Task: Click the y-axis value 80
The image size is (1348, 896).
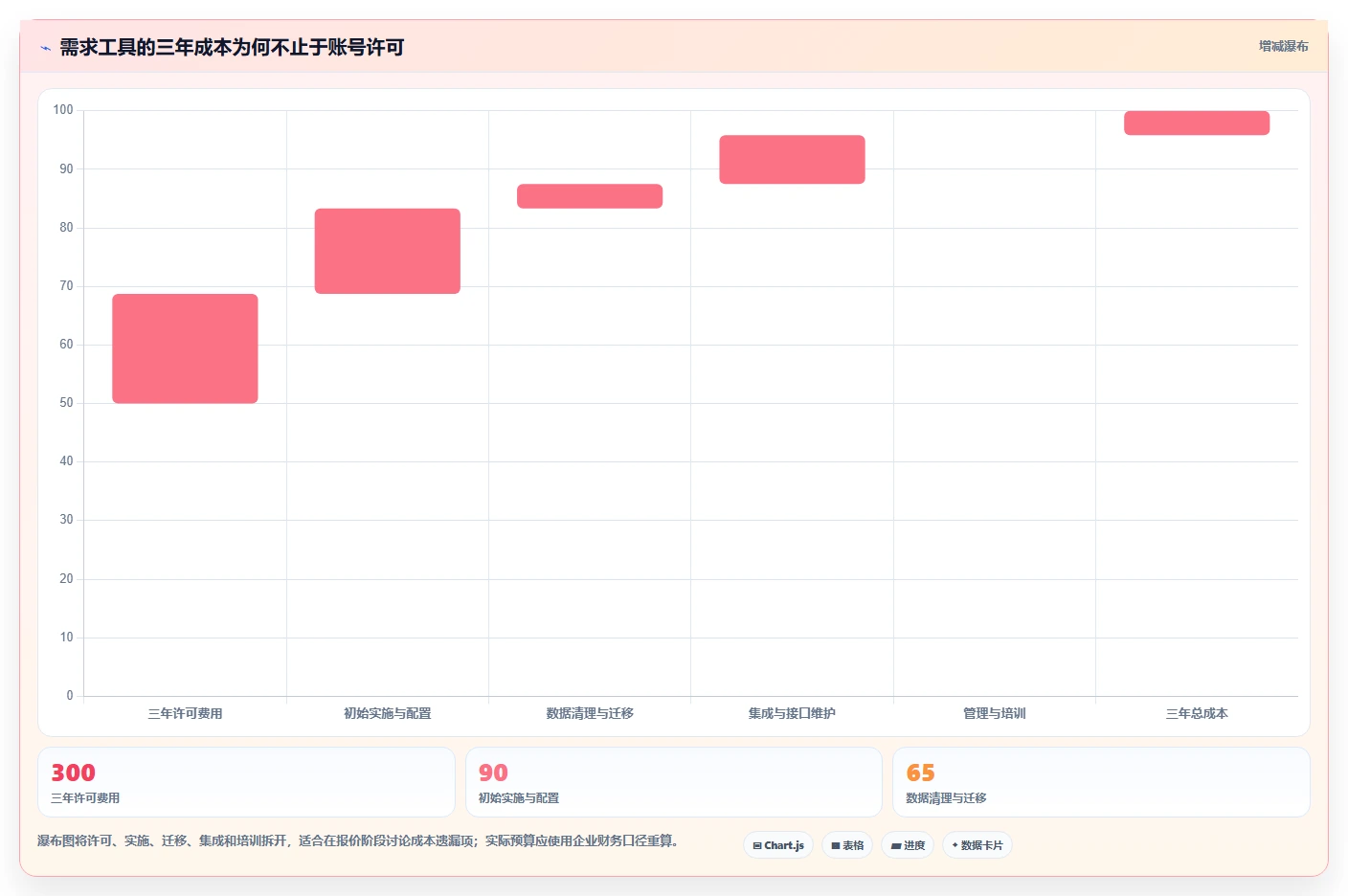Action: (x=66, y=227)
